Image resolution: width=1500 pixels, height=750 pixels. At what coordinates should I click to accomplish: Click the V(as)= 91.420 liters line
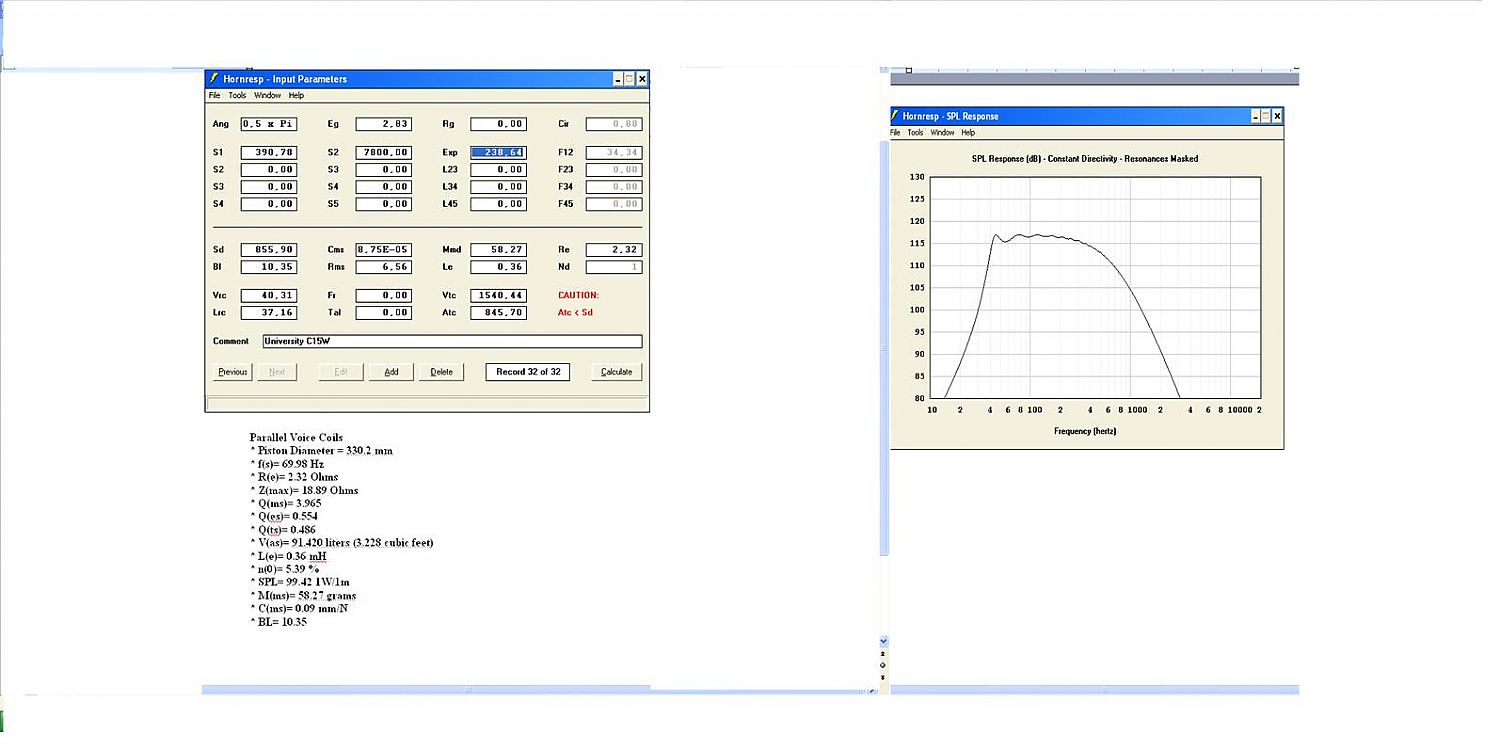click(x=341, y=543)
